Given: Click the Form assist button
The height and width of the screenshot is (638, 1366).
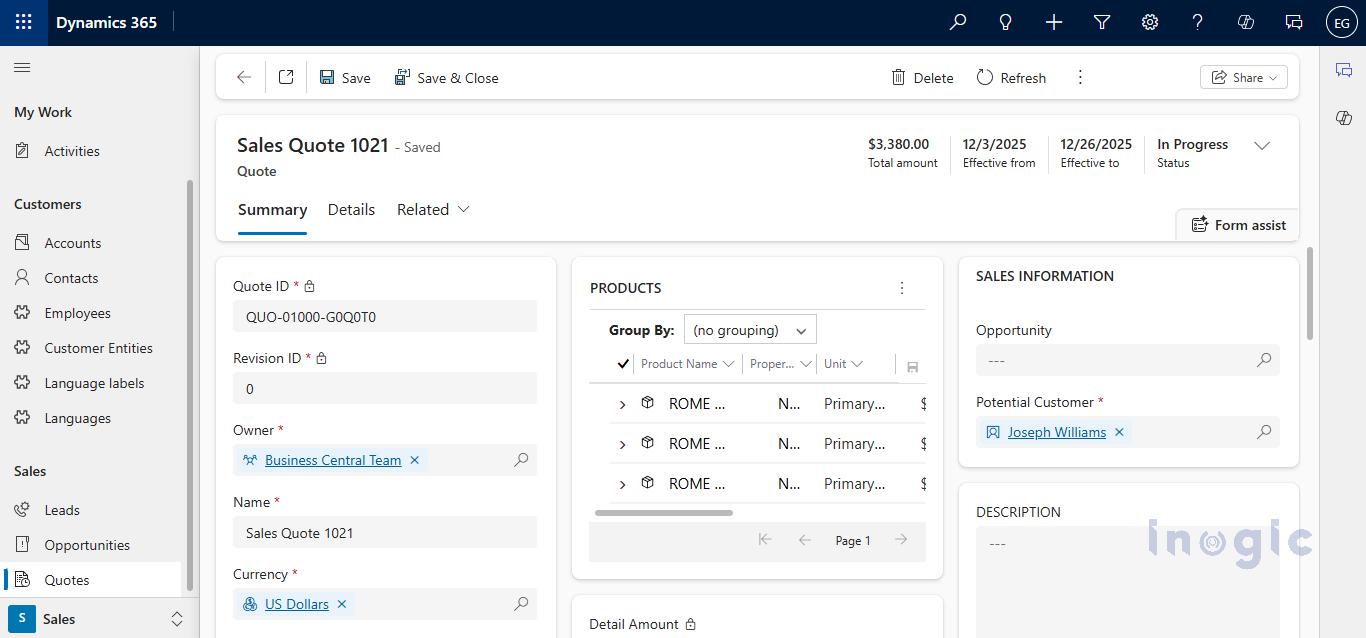Looking at the screenshot, I should pos(1238,225).
